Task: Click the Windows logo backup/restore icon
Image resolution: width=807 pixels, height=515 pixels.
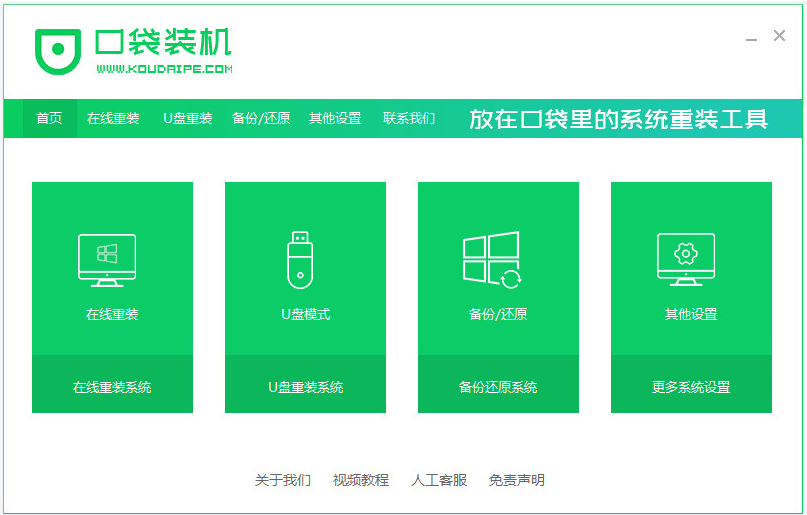Action: (x=492, y=260)
